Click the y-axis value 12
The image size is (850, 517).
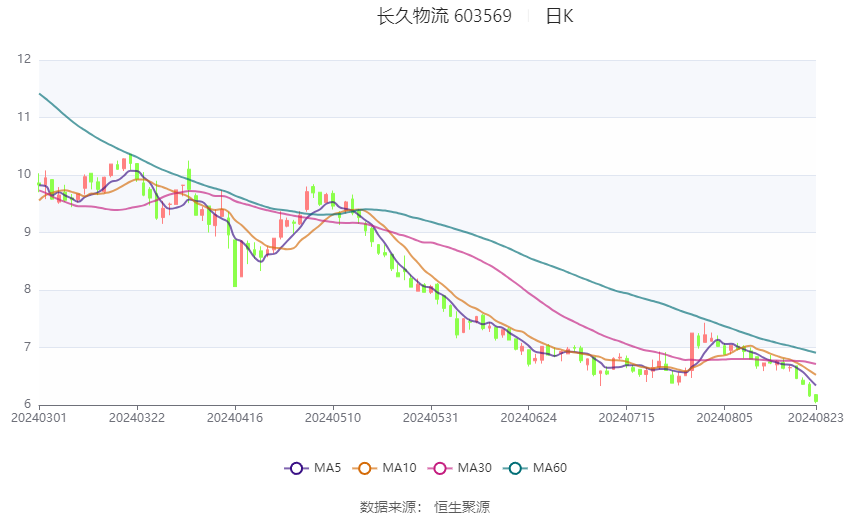click(x=24, y=59)
